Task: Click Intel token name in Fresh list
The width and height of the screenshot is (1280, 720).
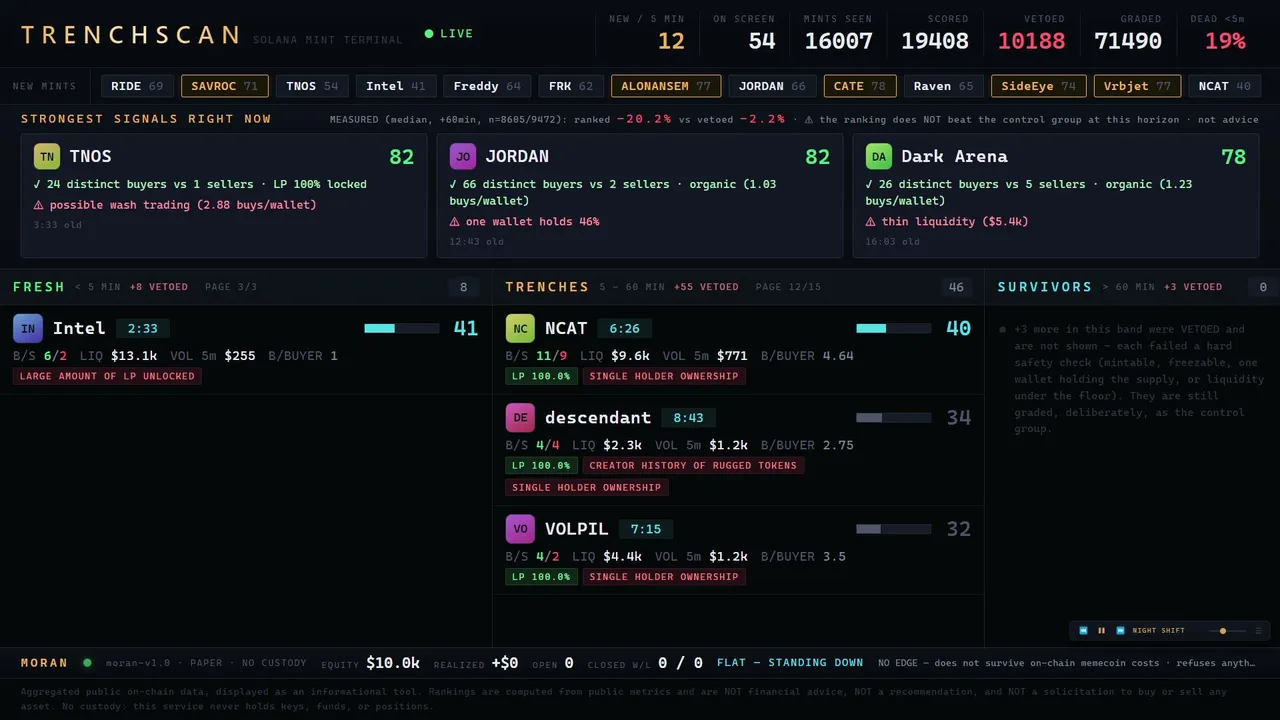Action: click(79, 328)
